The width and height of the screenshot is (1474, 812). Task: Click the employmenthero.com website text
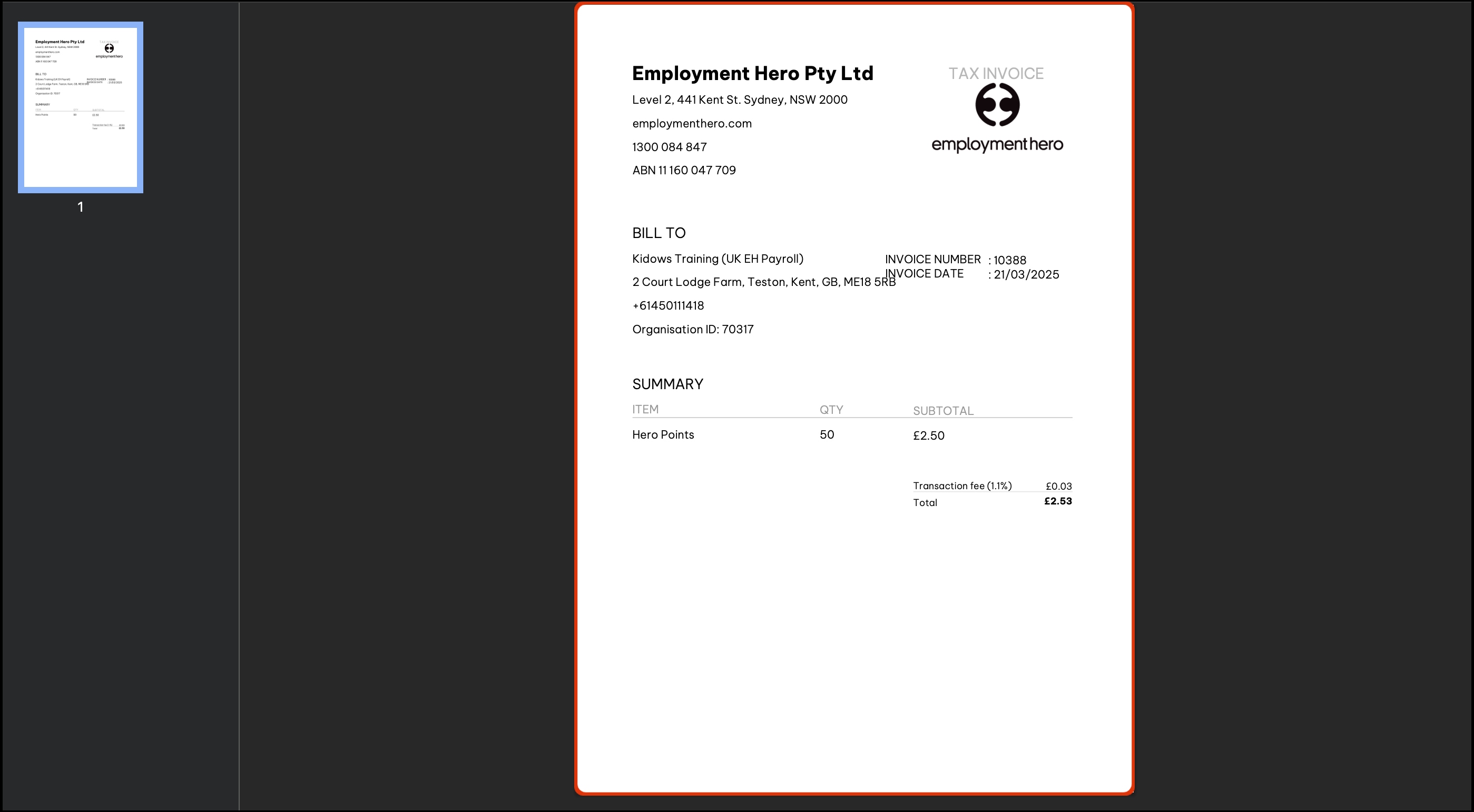(x=691, y=124)
